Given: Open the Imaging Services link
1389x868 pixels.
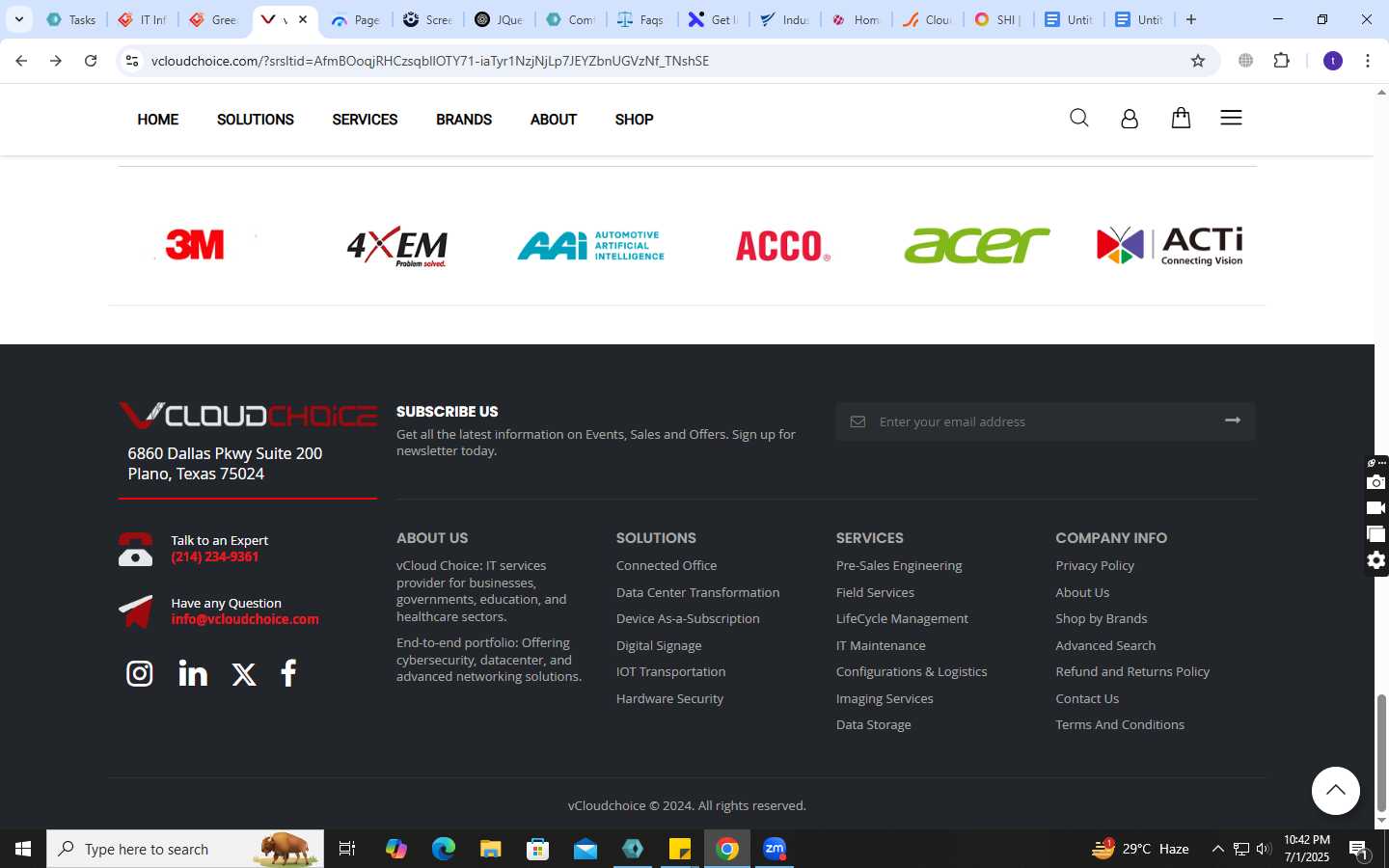Looking at the screenshot, I should click(x=885, y=698).
